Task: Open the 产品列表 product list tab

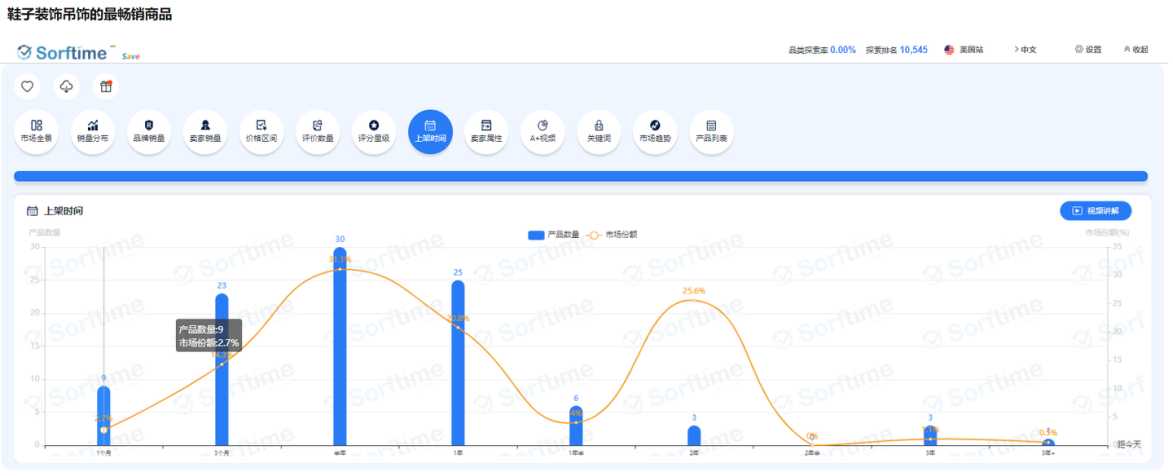Action: point(711,132)
